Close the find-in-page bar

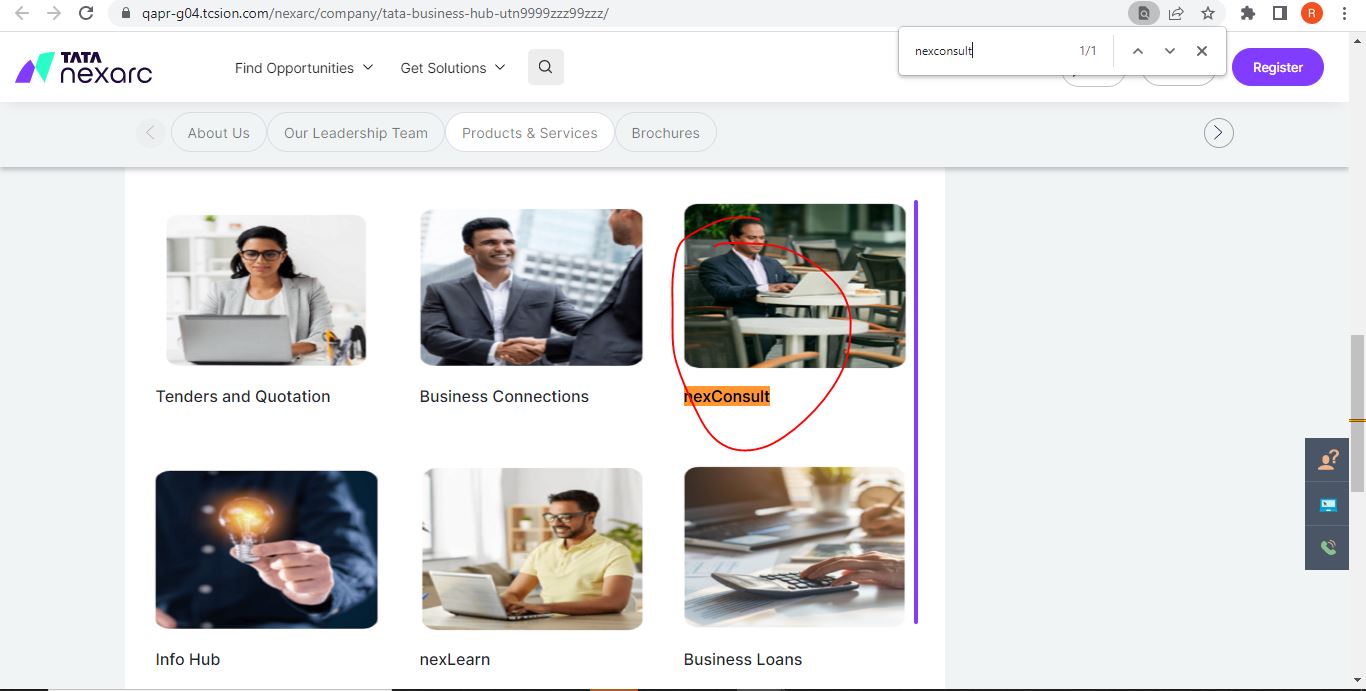[x=1202, y=51]
